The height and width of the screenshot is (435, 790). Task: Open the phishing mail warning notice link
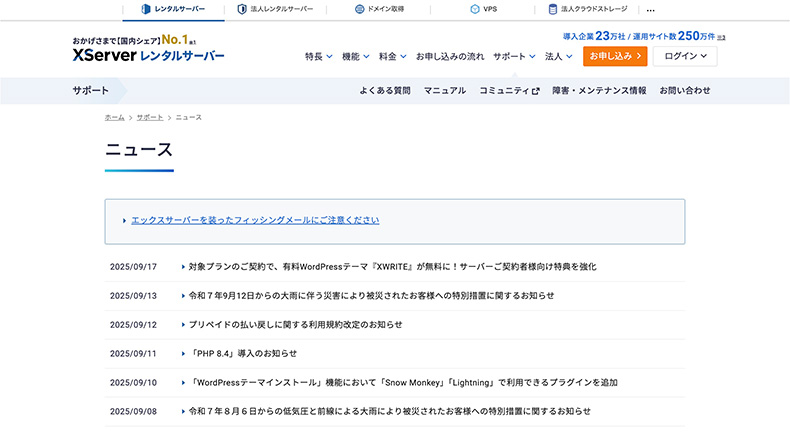(x=255, y=220)
